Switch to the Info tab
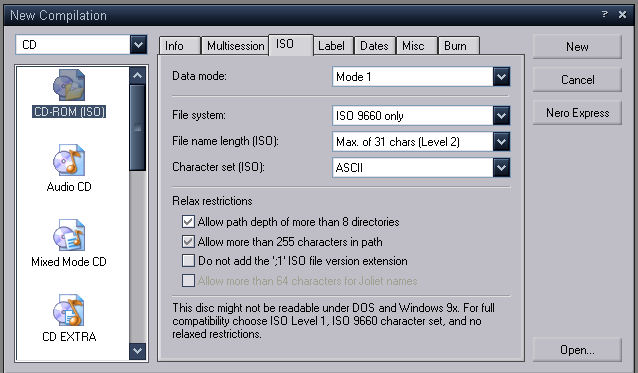The height and width of the screenshot is (373, 638). click(x=179, y=46)
